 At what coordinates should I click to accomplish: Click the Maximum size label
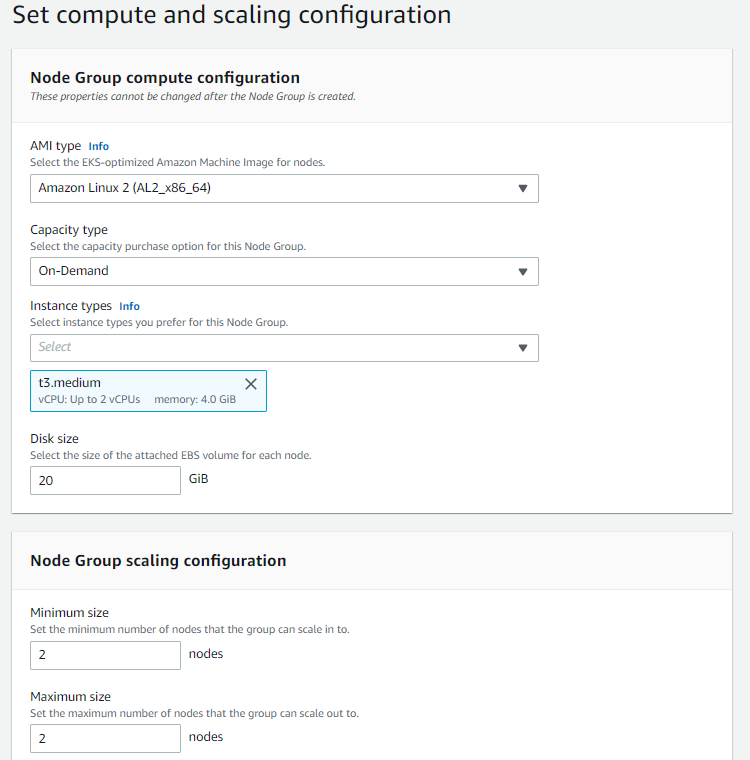click(70, 696)
